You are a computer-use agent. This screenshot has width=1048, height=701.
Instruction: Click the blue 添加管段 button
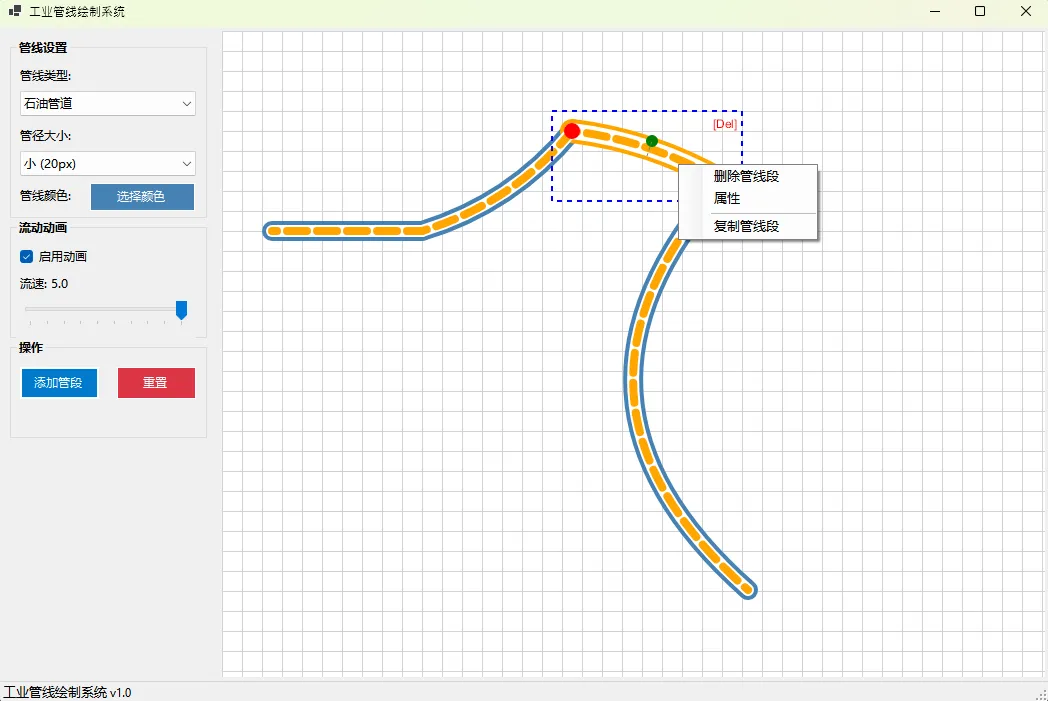(x=59, y=383)
